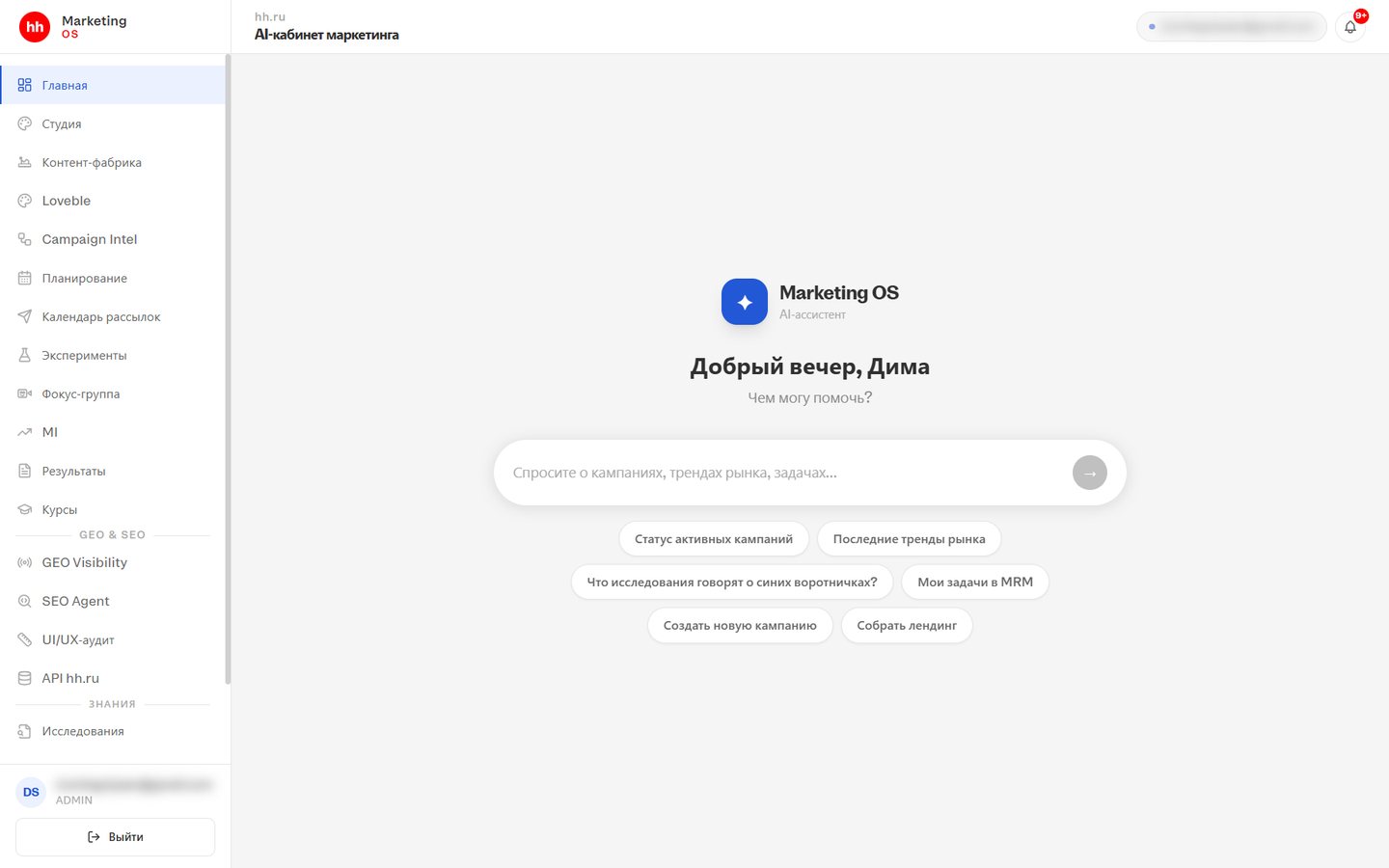The width and height of the screenshot is (1389, 868).
Task: Go to Контент-фабрика
Action: tap(113, 162)
